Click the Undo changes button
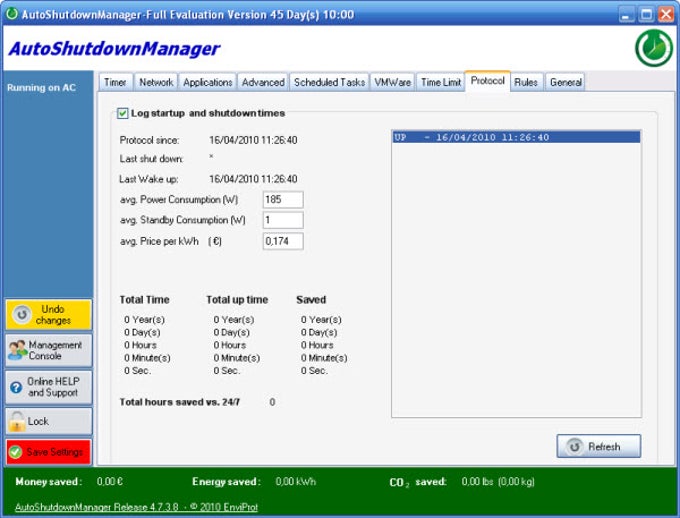680x518 pixels. pos(49,315)
